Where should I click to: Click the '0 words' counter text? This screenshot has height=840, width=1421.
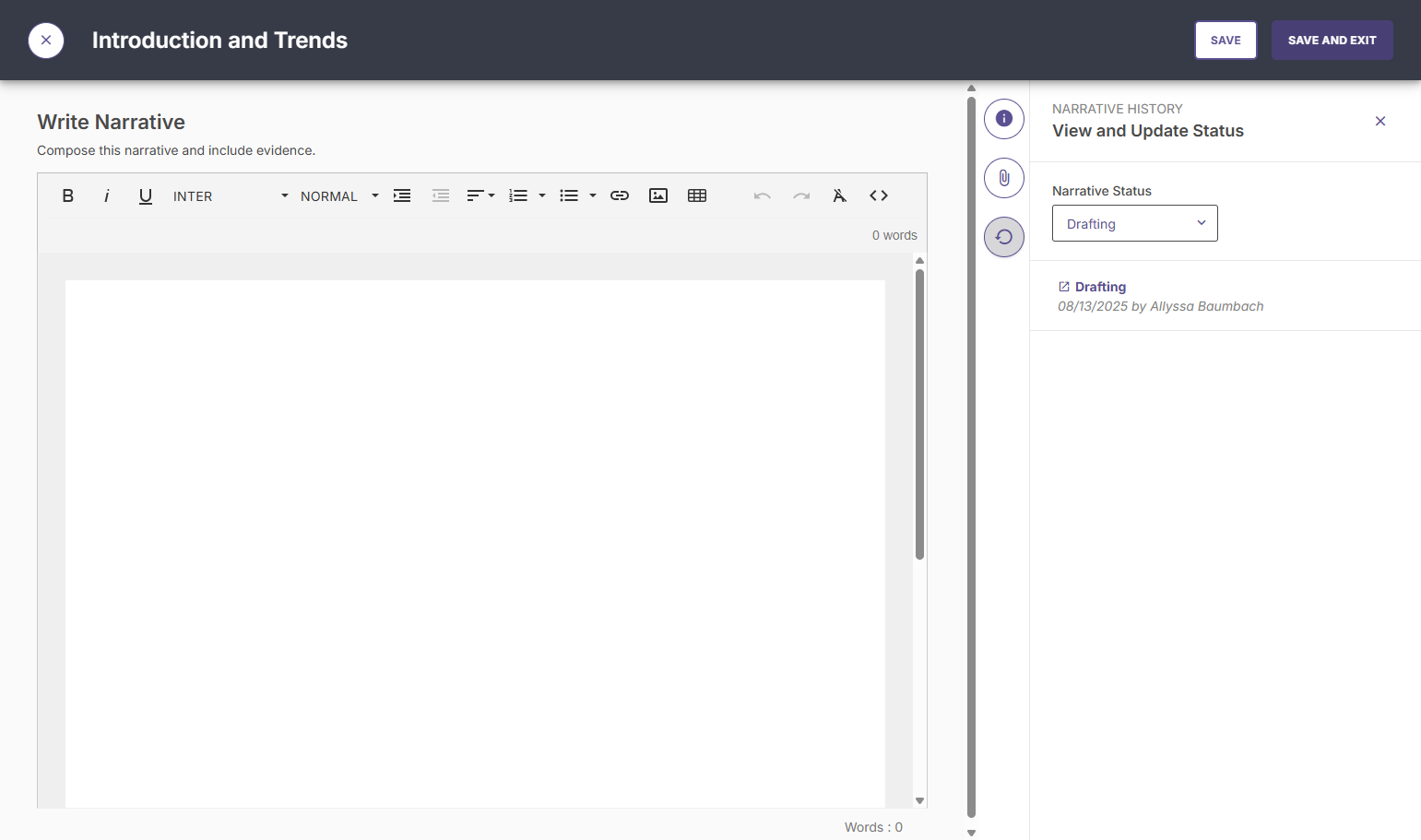(894, 235)
